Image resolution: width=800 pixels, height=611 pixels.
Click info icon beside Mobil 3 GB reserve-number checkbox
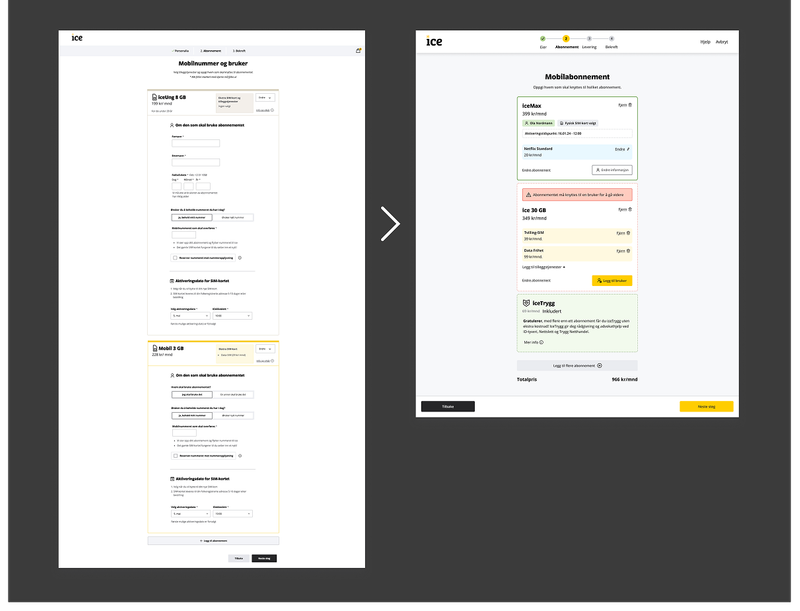(x=240, y=456)
